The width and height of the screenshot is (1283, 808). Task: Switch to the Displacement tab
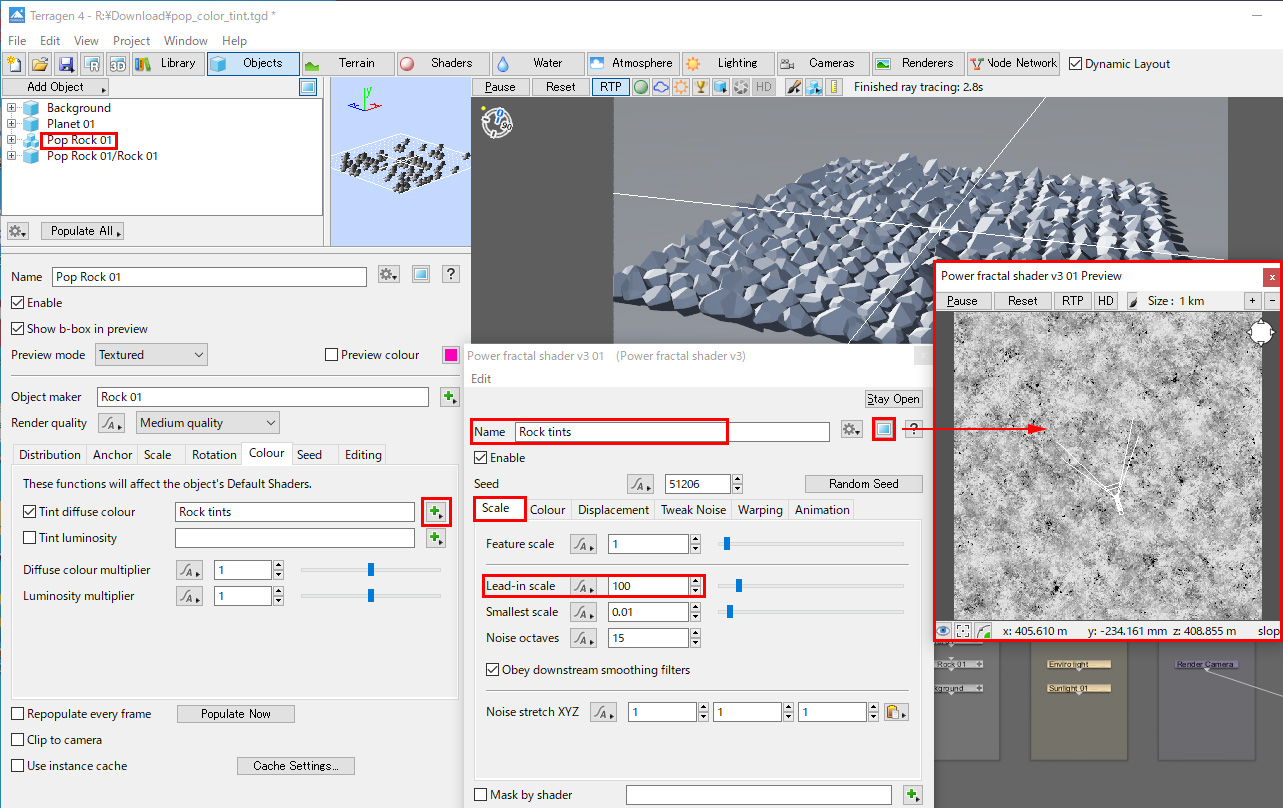point(613,510)
